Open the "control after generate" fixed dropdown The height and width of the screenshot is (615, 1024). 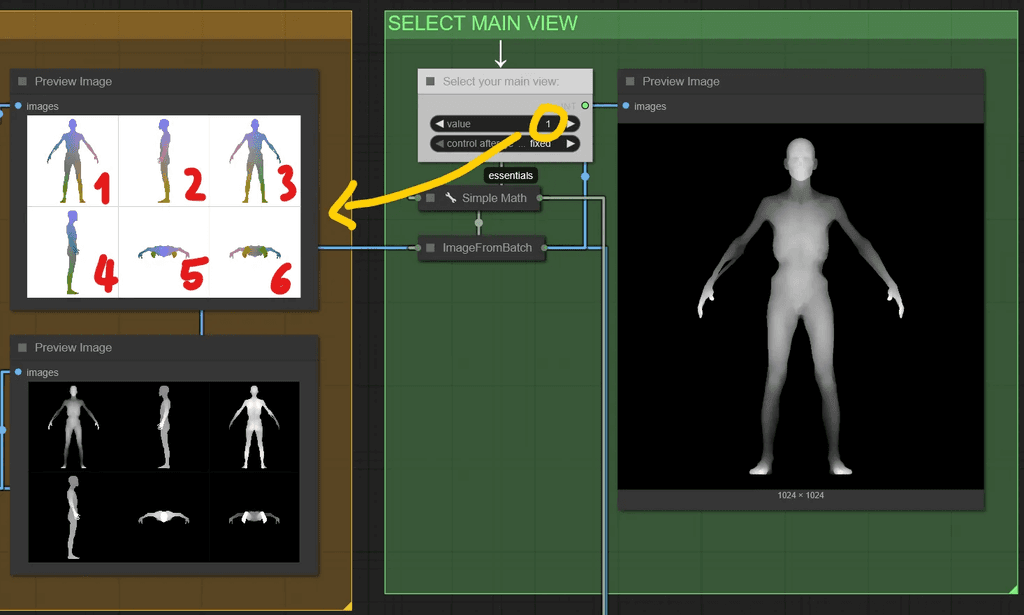540,144
